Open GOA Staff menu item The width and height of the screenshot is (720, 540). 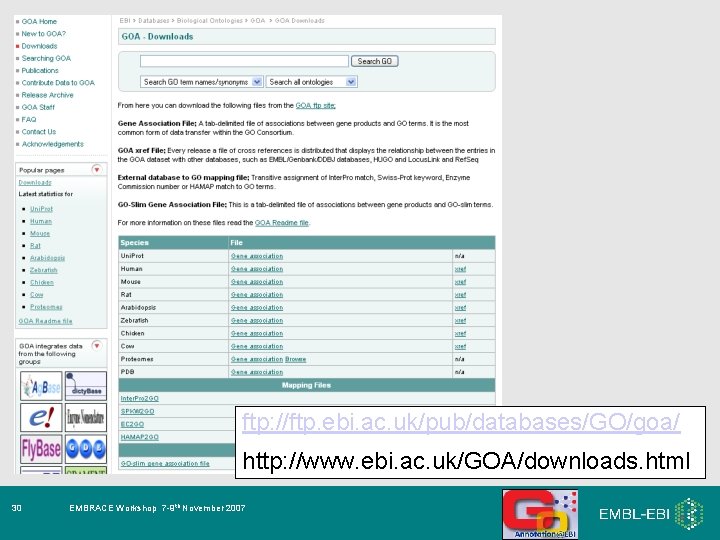[38, 107]
